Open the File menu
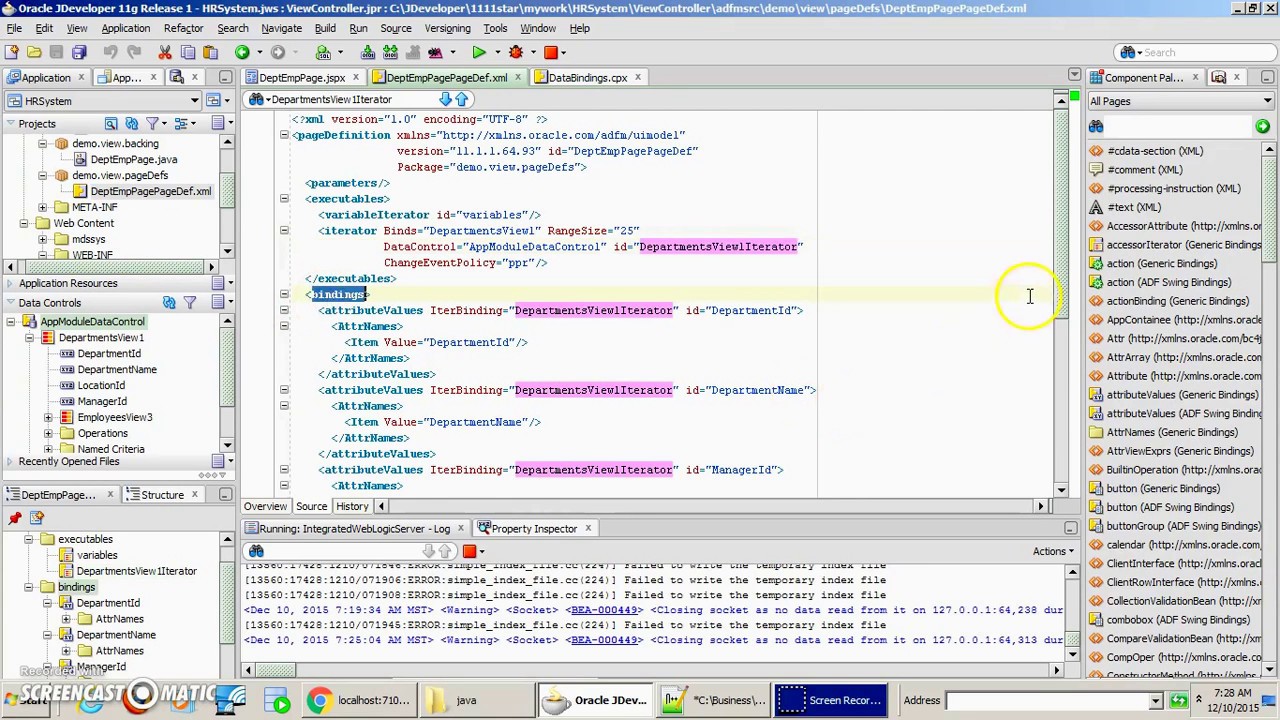1280x720 pixels. (14, 28)
